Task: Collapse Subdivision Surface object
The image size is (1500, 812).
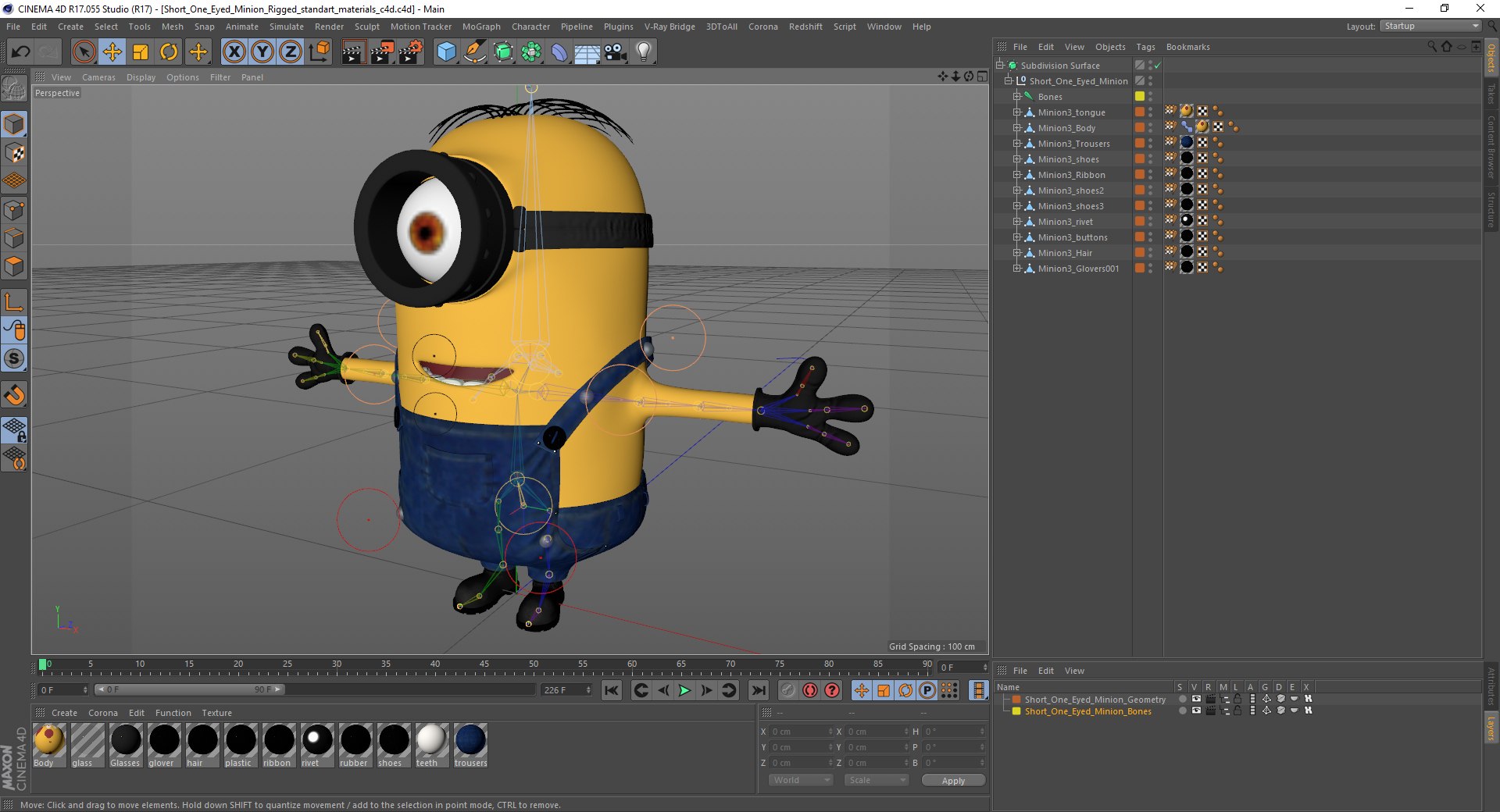Action: pos(1000,66)
